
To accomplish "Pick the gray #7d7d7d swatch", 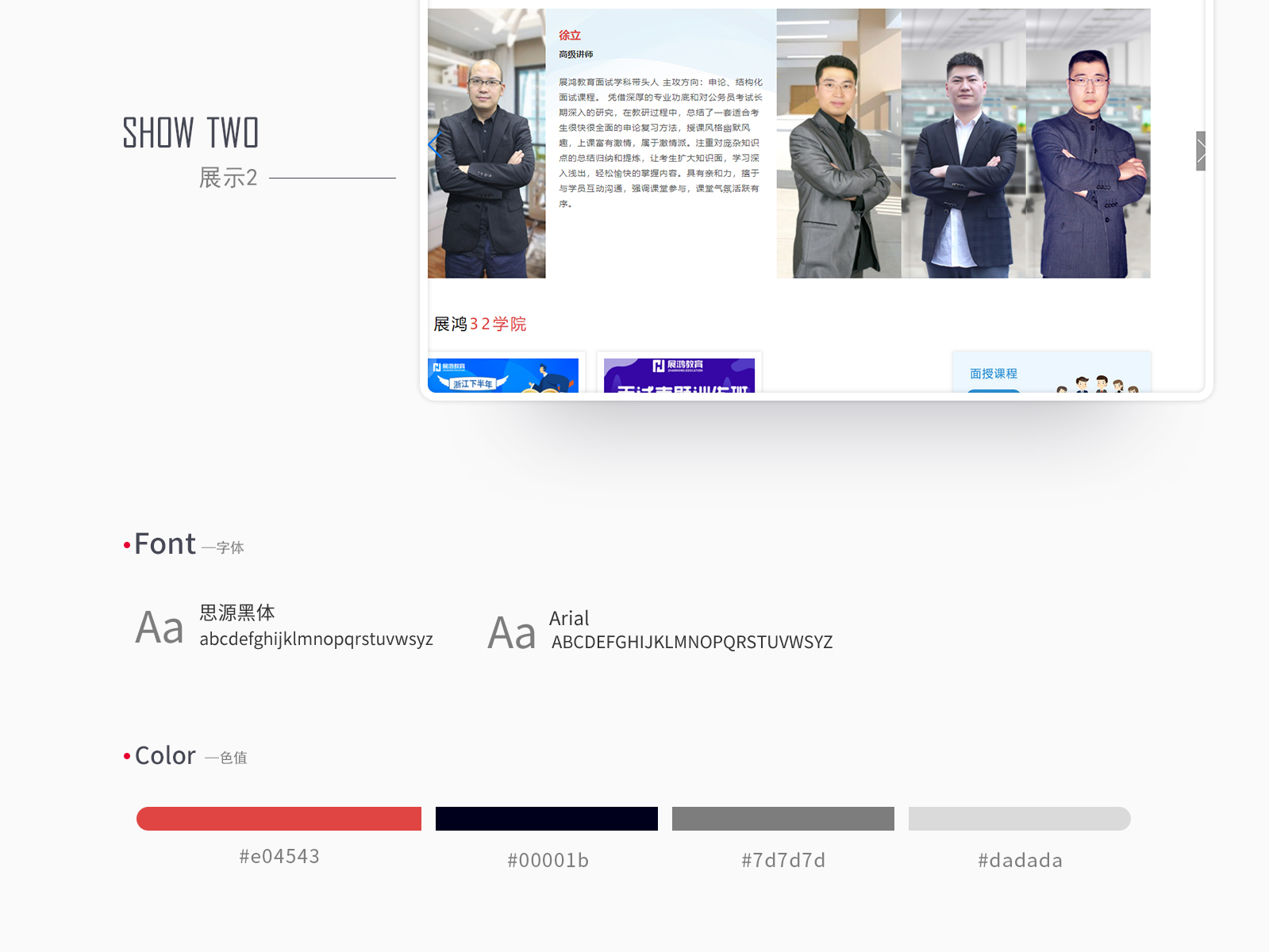I will [x=783, y=819].
